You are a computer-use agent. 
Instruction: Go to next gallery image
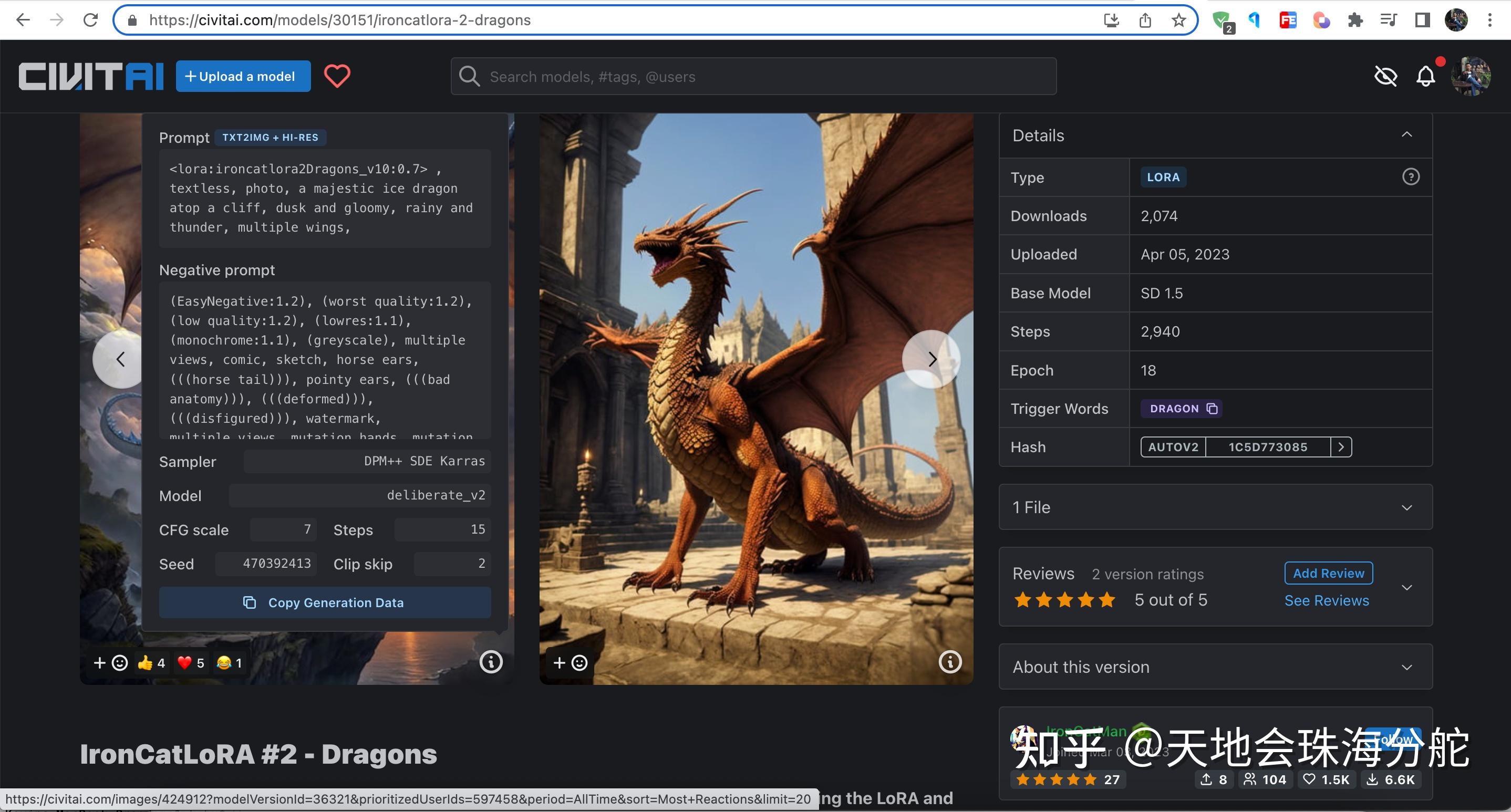(x=932, y=359)
